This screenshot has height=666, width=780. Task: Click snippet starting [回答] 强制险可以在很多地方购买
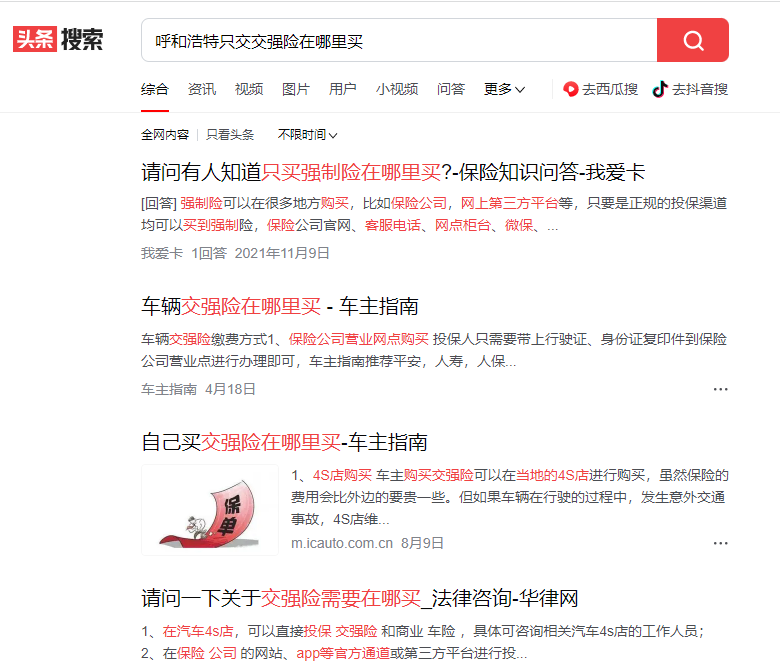click(434, 214)
